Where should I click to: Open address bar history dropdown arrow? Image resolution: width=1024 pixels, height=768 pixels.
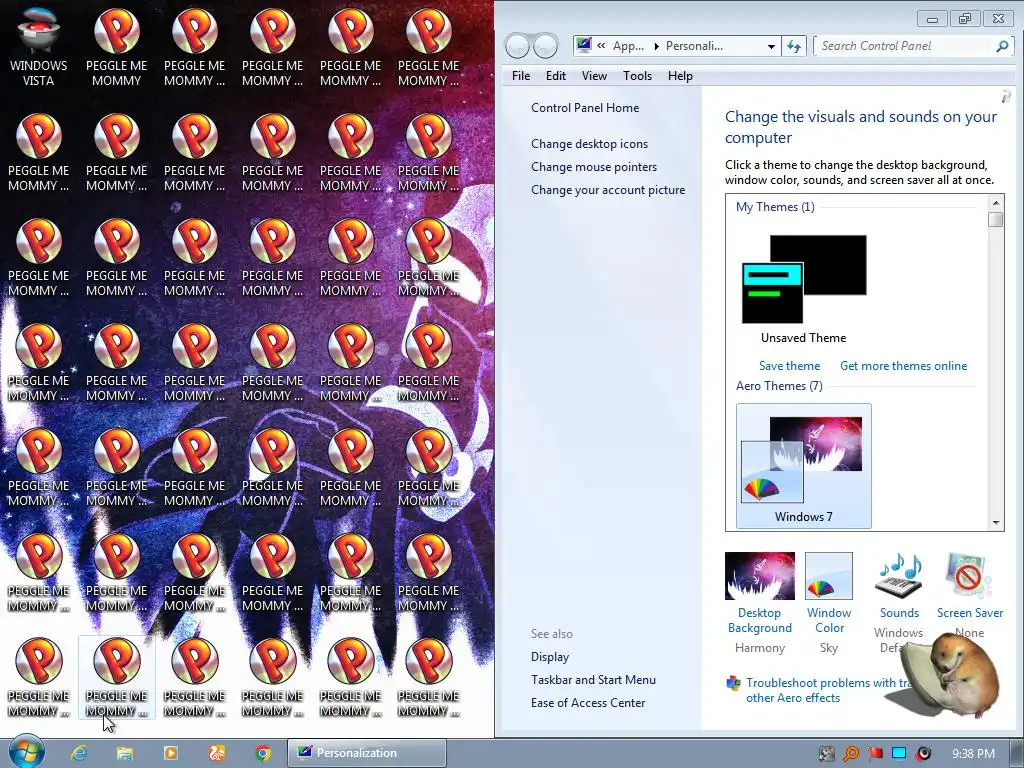(x=771, y=46)
